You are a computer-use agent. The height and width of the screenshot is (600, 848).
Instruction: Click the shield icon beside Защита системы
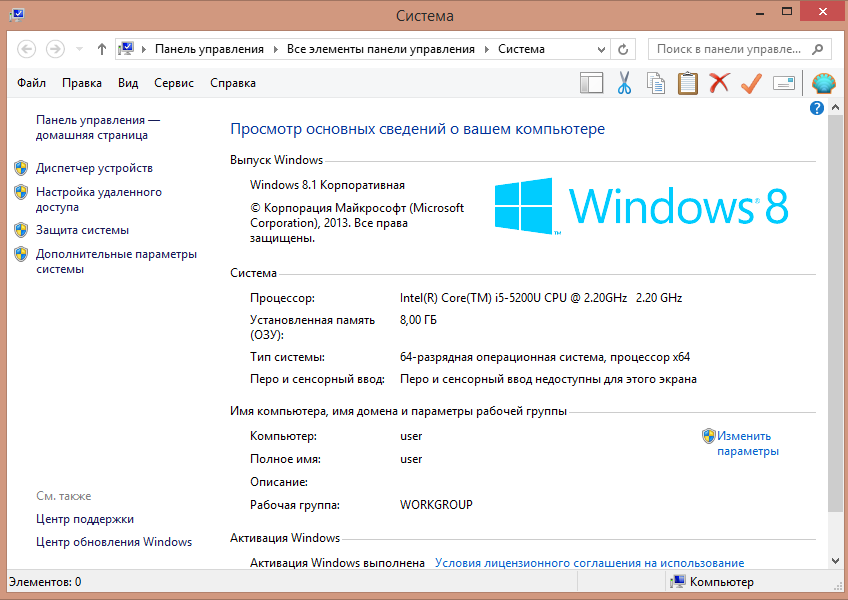point(21,230)
